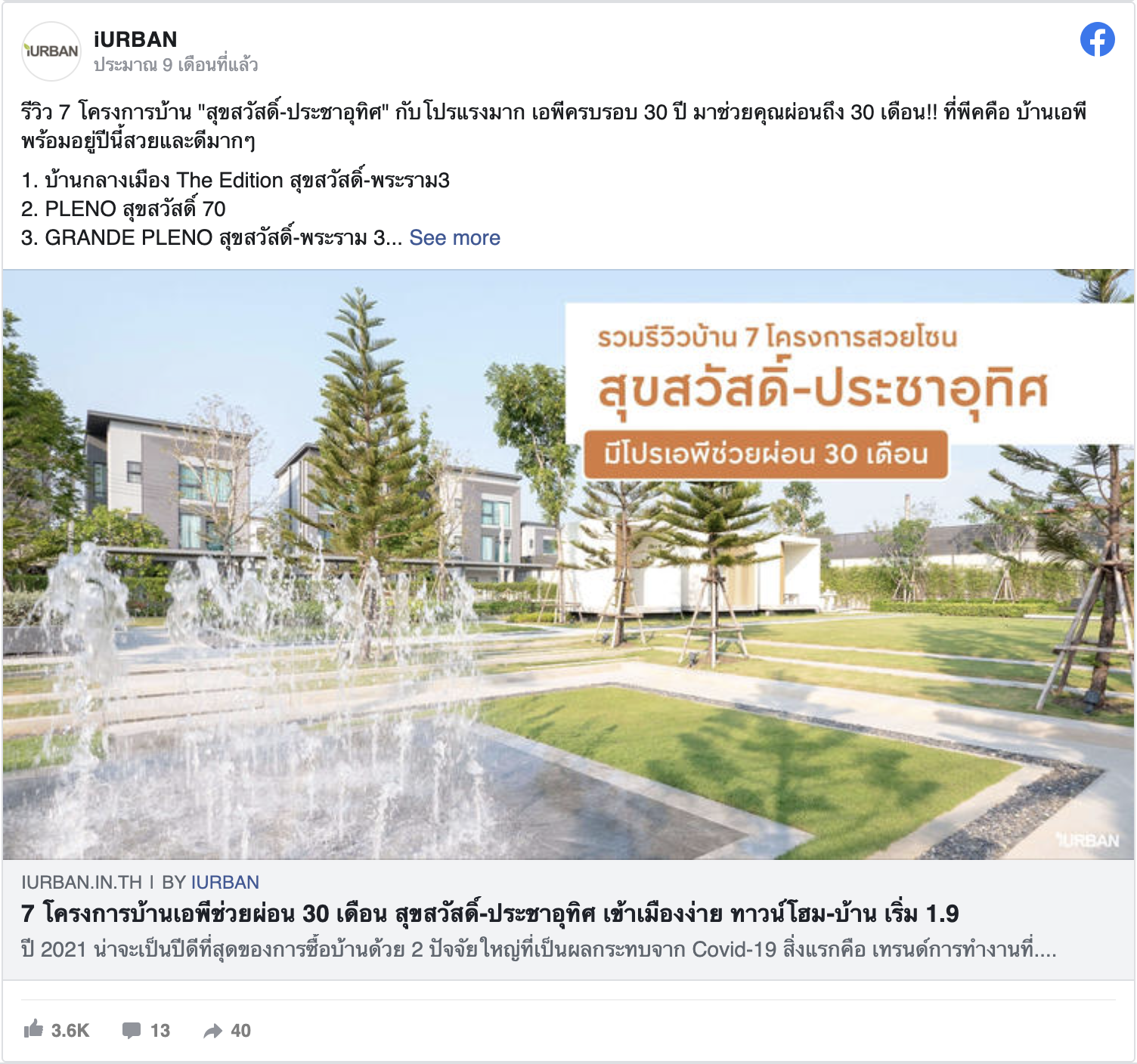Click the สุขสวัสดิ์-ประชาอุทิศ title overlay
1137x1064 pixels.
click(823, 389)
